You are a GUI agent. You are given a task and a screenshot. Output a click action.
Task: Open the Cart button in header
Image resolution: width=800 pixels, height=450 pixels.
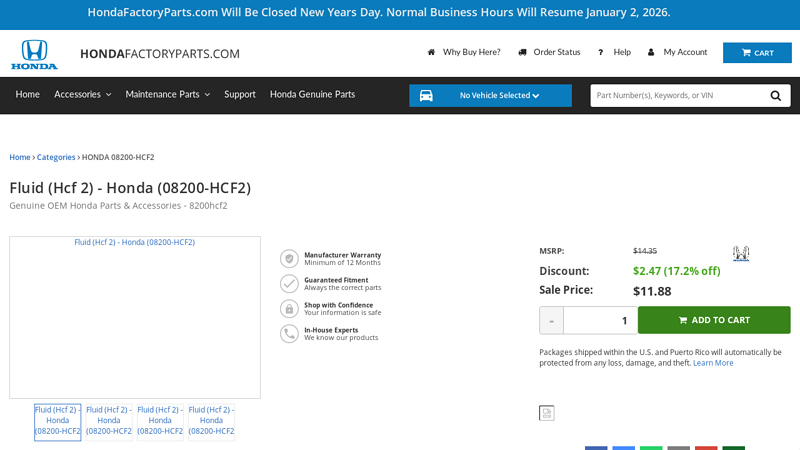click(x=757, y=53)
